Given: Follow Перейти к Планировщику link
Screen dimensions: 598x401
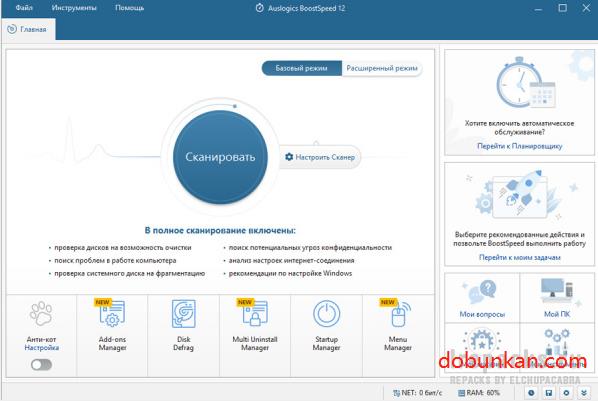Looking at the screenshot, I should [x=519, y=146].
